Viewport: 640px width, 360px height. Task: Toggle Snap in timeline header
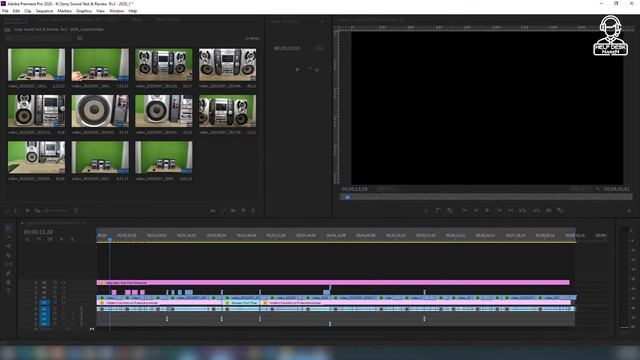pyautogui.click(x=39, y=240)
